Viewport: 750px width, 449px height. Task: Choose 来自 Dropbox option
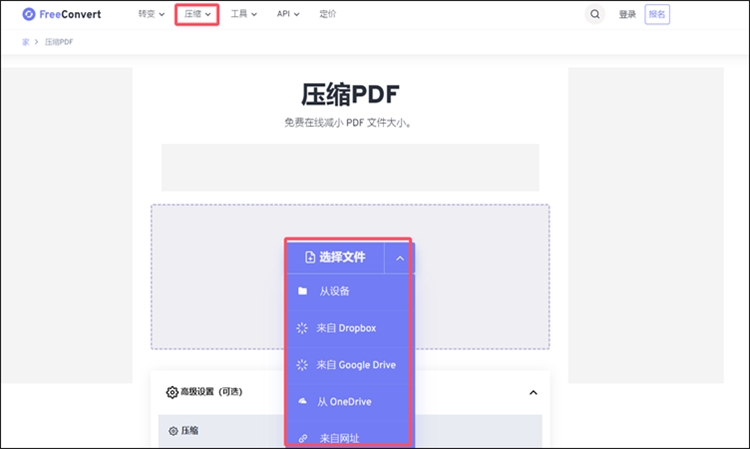(x=349, y=328)
